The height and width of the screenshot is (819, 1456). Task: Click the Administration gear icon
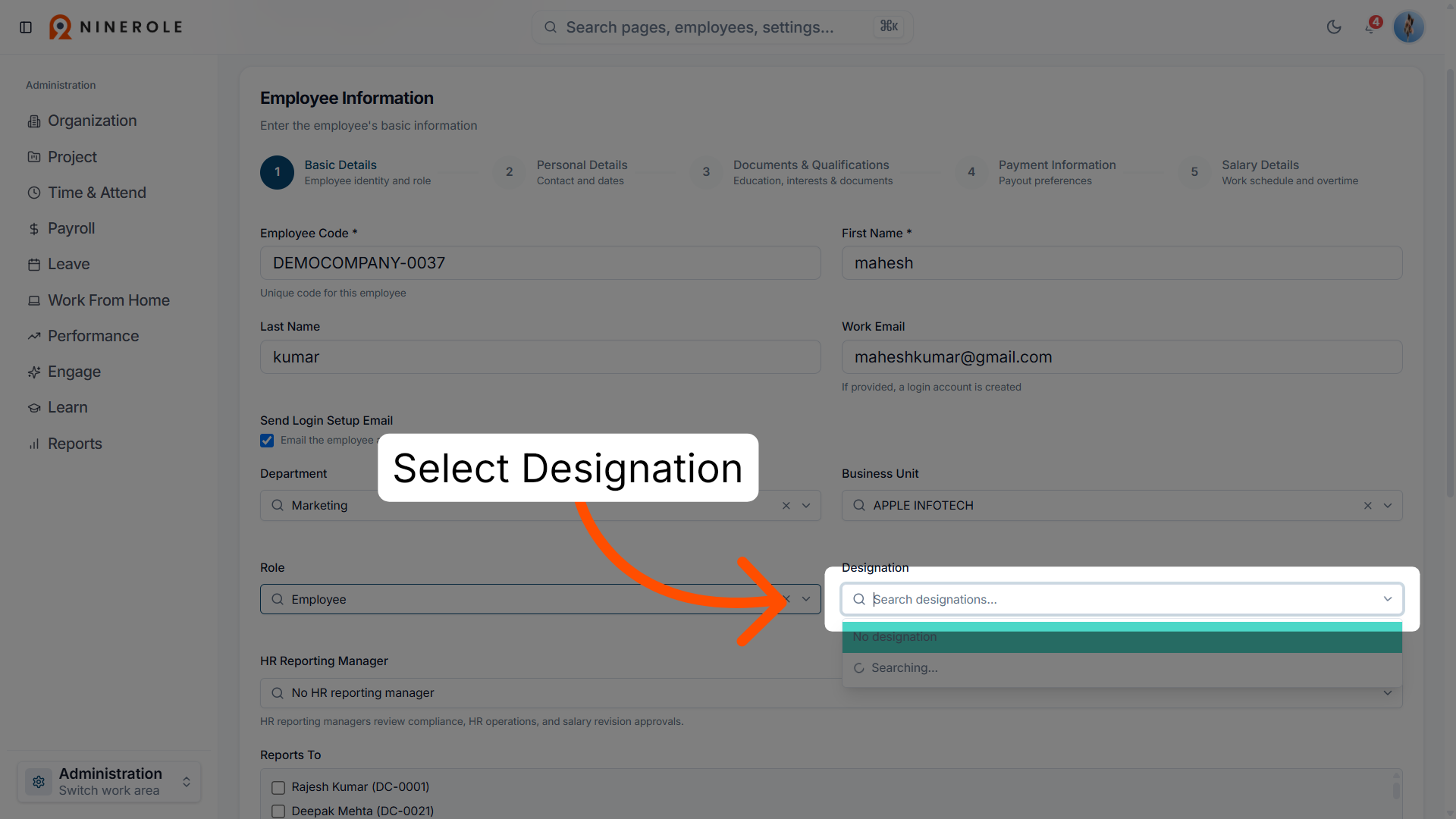pos(39,782)
